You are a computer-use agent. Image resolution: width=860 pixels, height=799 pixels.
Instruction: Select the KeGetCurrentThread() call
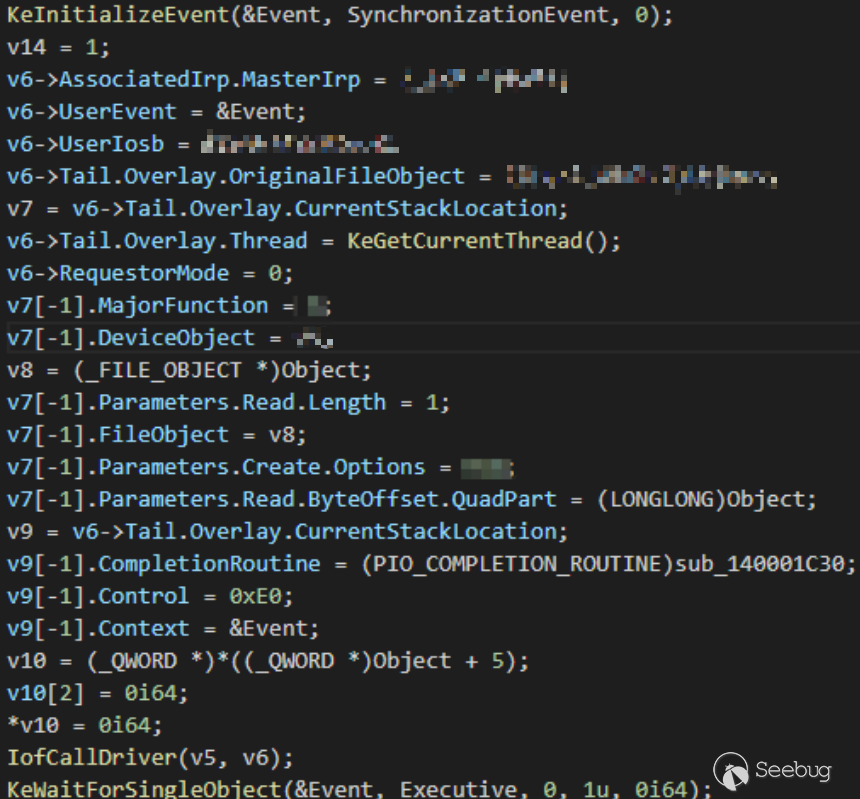click(x=483, y=241)
